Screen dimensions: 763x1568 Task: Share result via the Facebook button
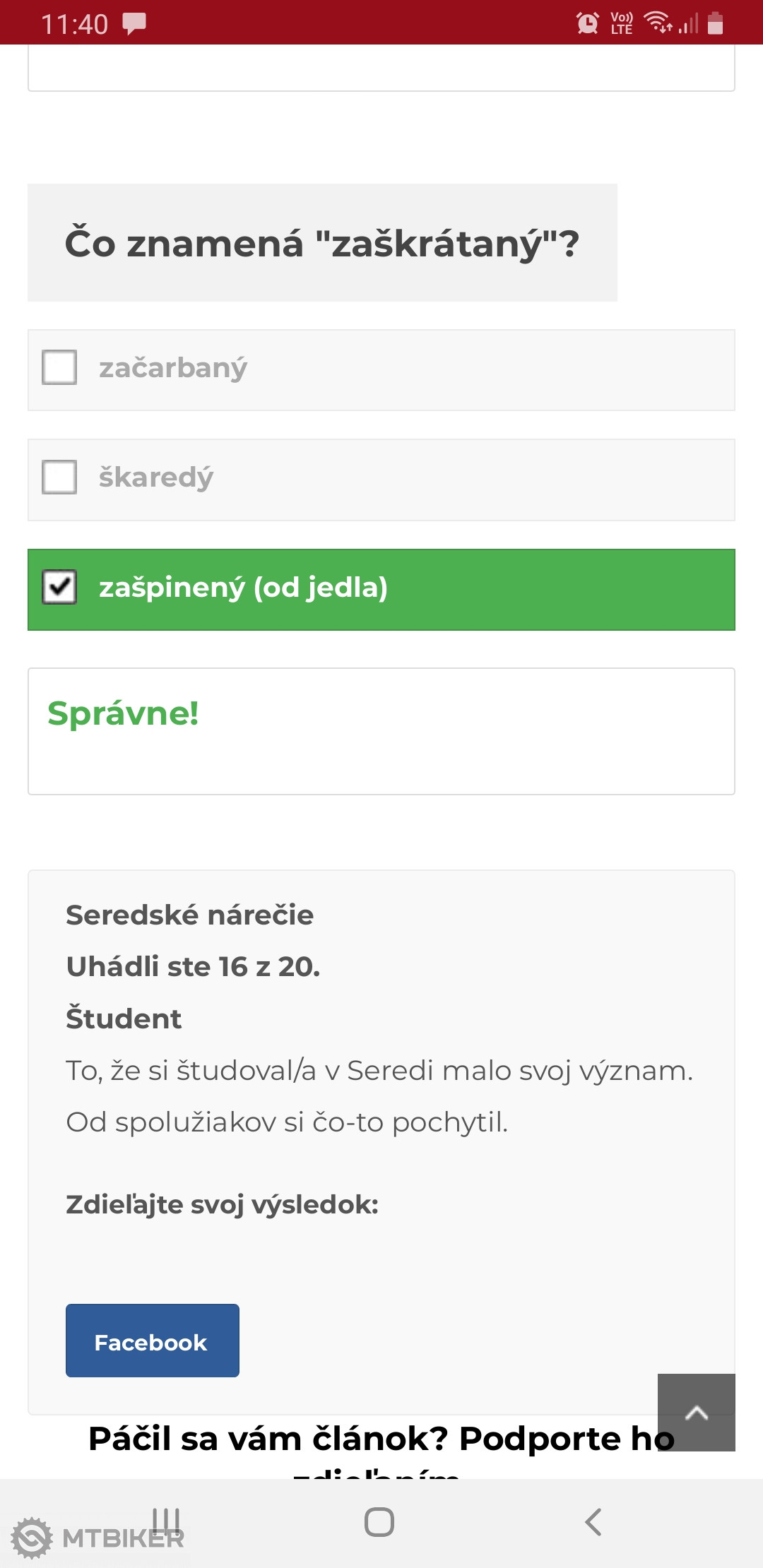click(x=152, y=1341)
